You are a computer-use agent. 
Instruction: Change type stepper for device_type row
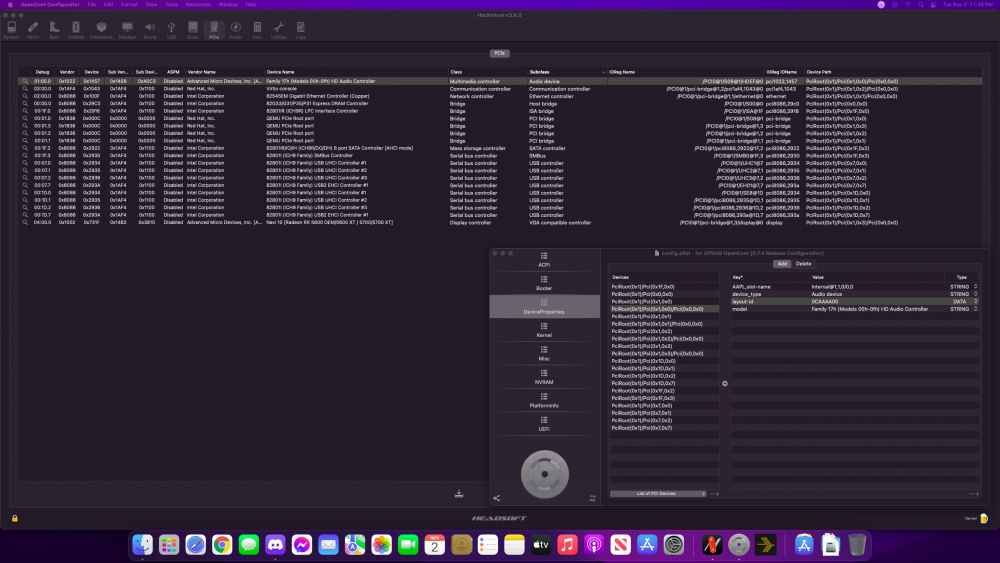(975, 294)
